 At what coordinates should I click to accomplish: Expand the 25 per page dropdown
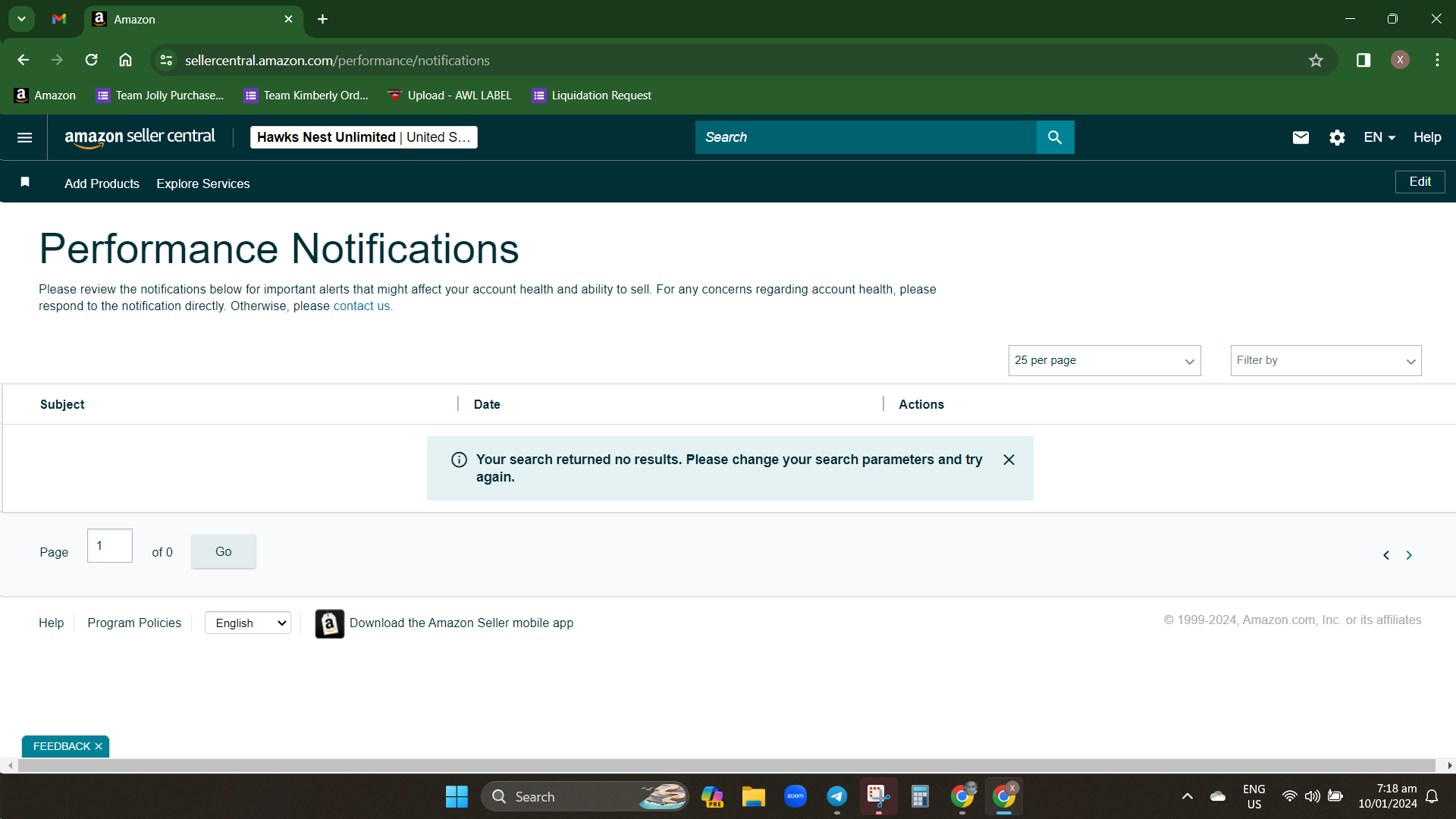click(x=1104, y=360)
